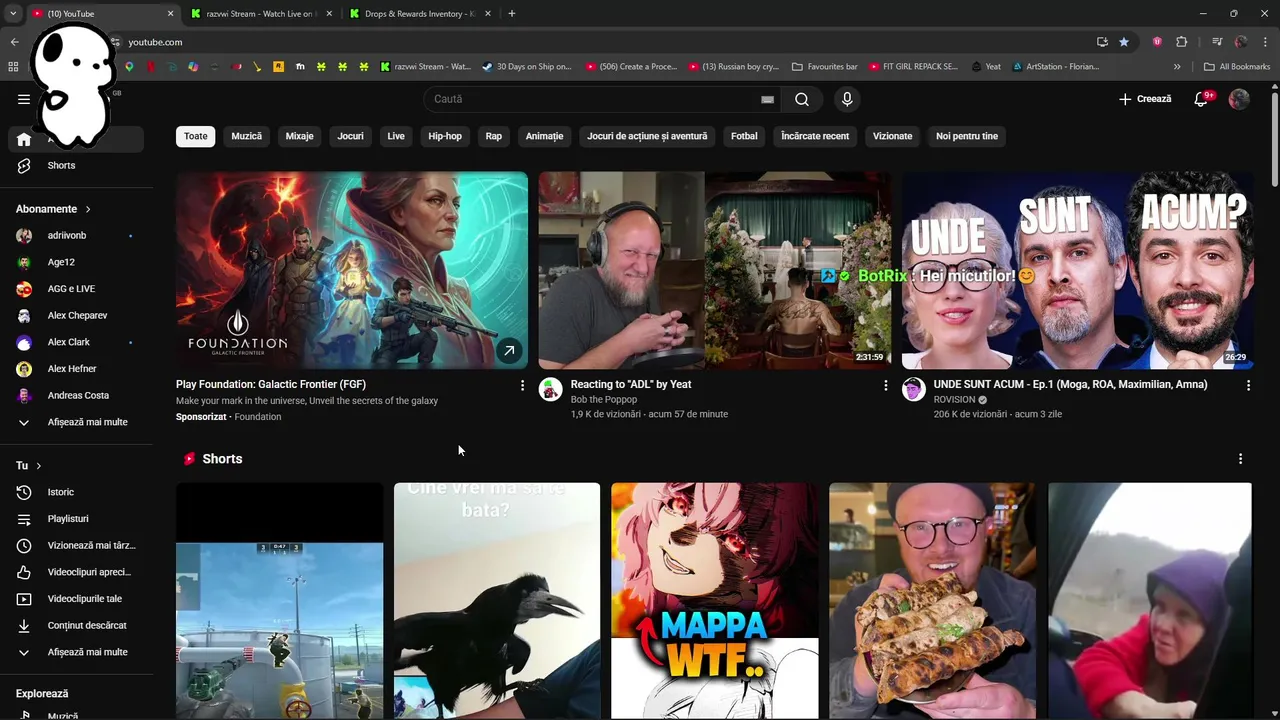Image resolution: width=1280 pixels, height=720 pixels.
Task: Open the Noi pentru tine chip
Action: pyautogui.click(x=967, y=136)
